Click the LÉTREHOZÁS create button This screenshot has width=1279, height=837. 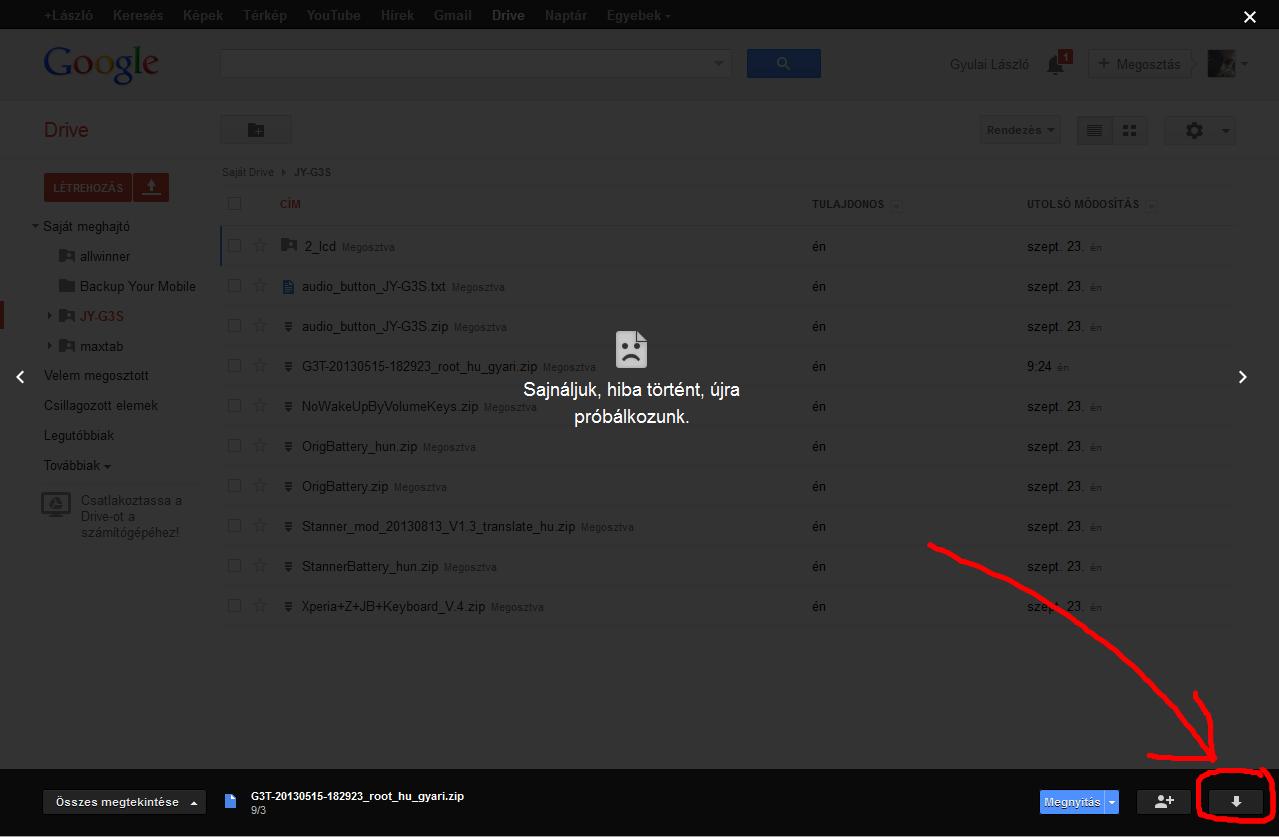[88, 187]
